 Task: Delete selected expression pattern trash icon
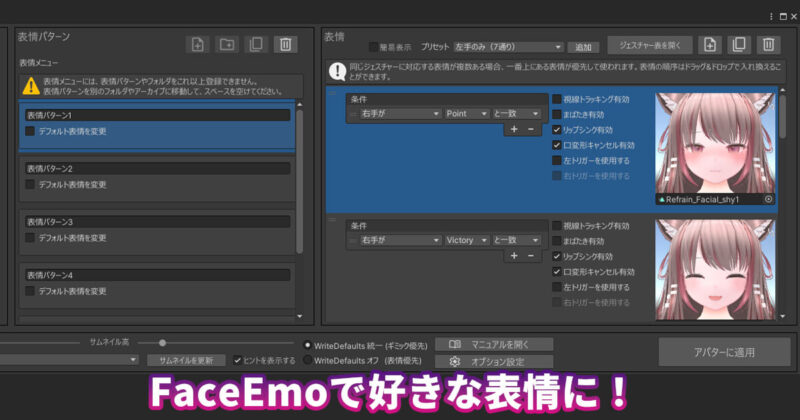click(285, 44)
